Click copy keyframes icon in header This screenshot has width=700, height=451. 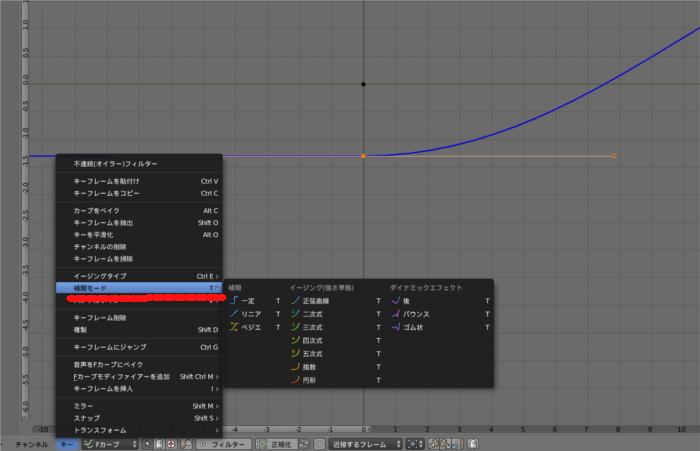coord(434,444)
